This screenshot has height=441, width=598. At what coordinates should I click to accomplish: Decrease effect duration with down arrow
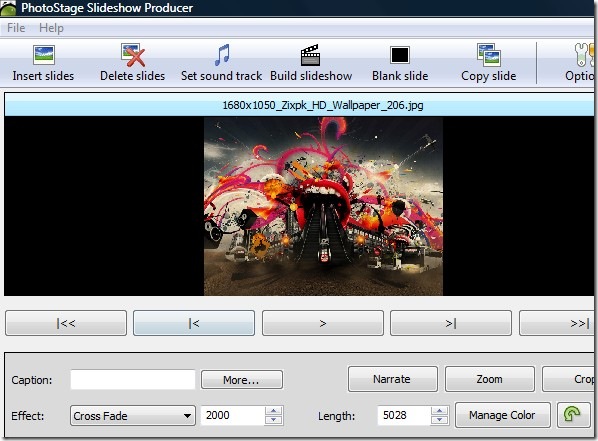[x=273, y=420]
